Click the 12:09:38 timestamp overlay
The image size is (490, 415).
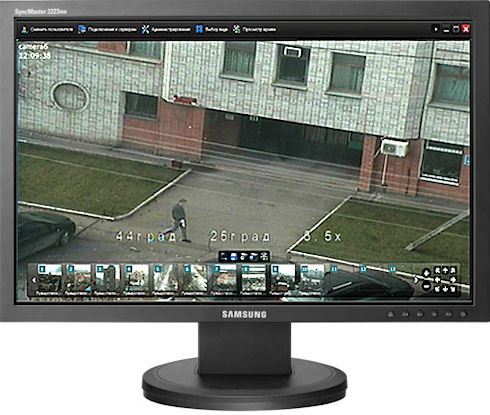click(x=35, y=56)
